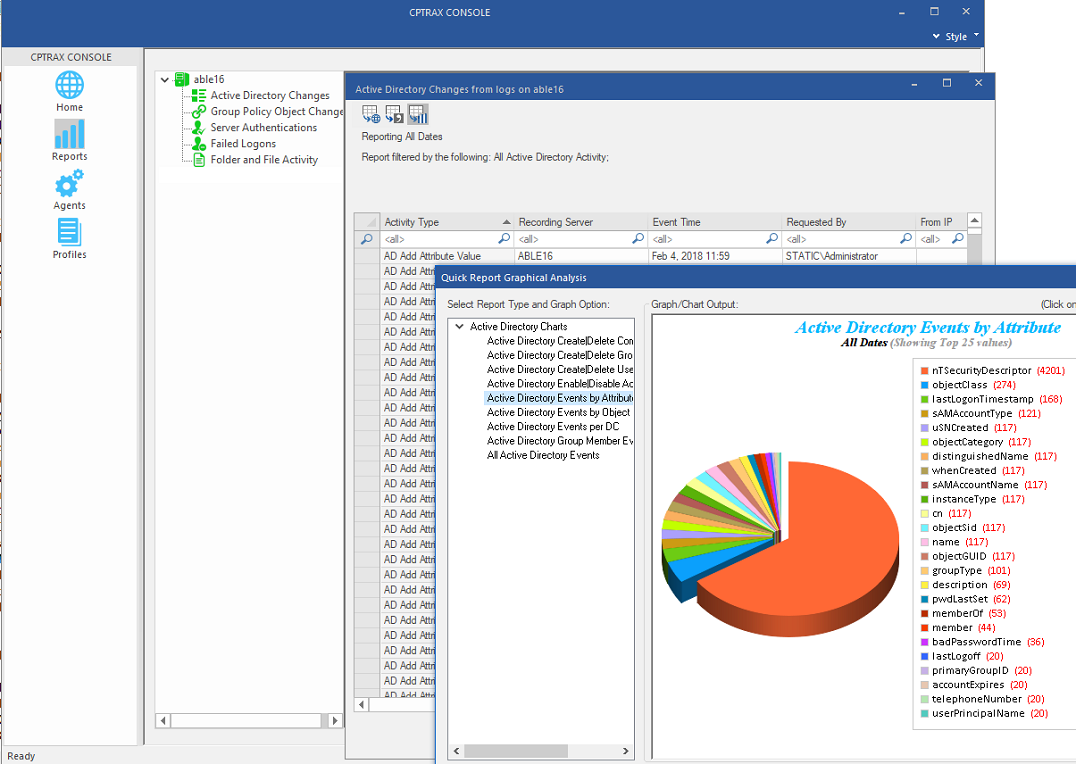This screenshot has height=764, width=1076.
Task: Select the graphical analysis chart icon
Action: (x=417, y=114)
